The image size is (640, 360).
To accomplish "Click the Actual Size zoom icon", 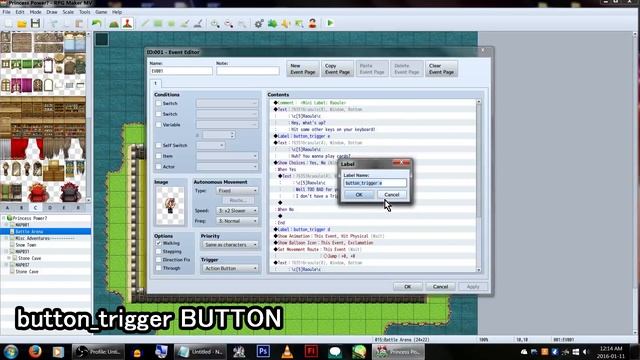I will 242,23.
